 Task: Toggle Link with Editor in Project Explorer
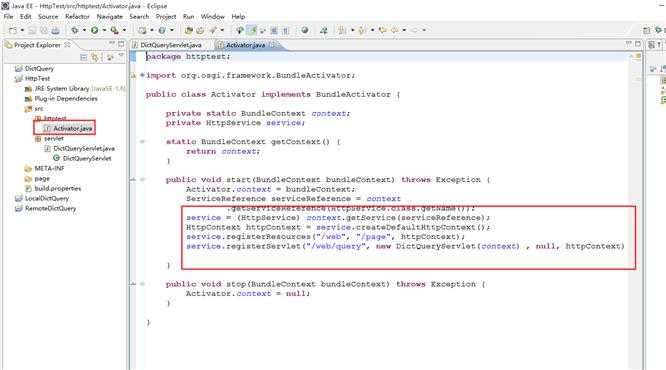pos(95,57)
